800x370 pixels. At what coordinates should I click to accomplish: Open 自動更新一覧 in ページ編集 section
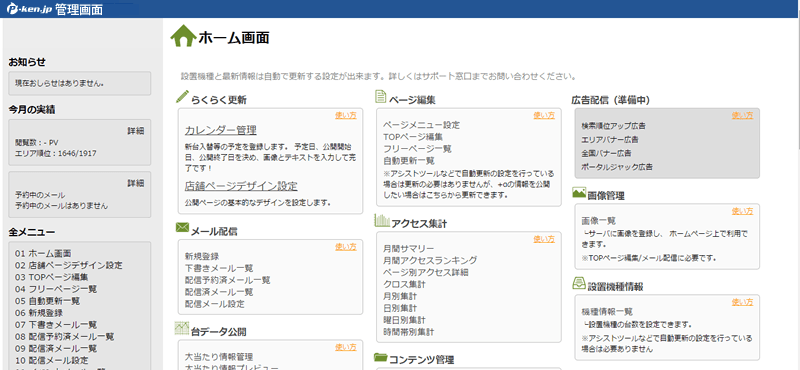pyautogui.click(x=409, y=161)
